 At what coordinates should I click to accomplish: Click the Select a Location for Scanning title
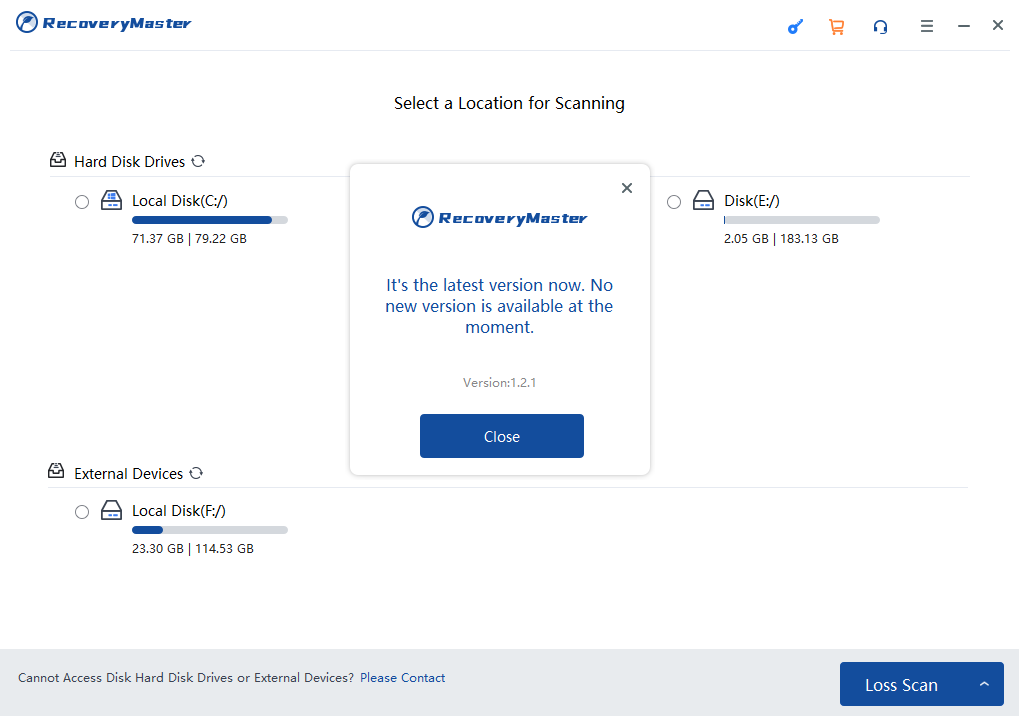pyautogui.click(x=510, y=103)
